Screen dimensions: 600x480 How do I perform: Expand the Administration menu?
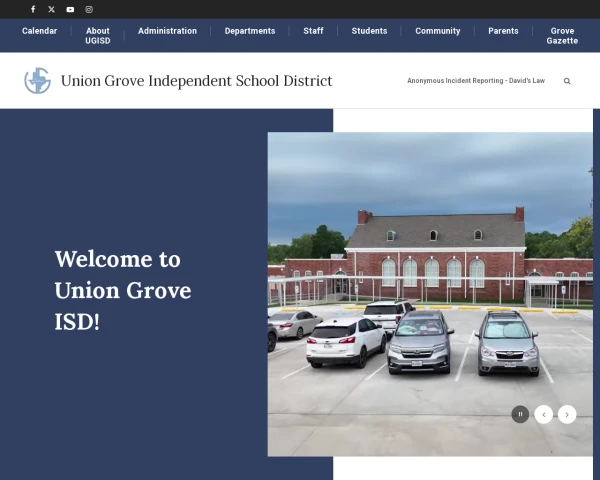(x=167, y=31)
